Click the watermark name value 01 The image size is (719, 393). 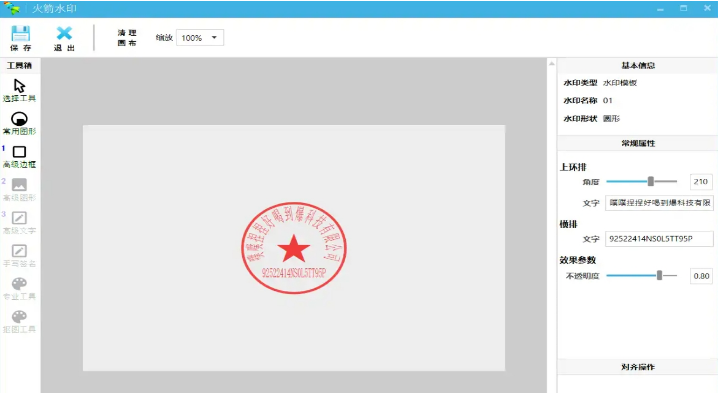[x=608, y=100]
